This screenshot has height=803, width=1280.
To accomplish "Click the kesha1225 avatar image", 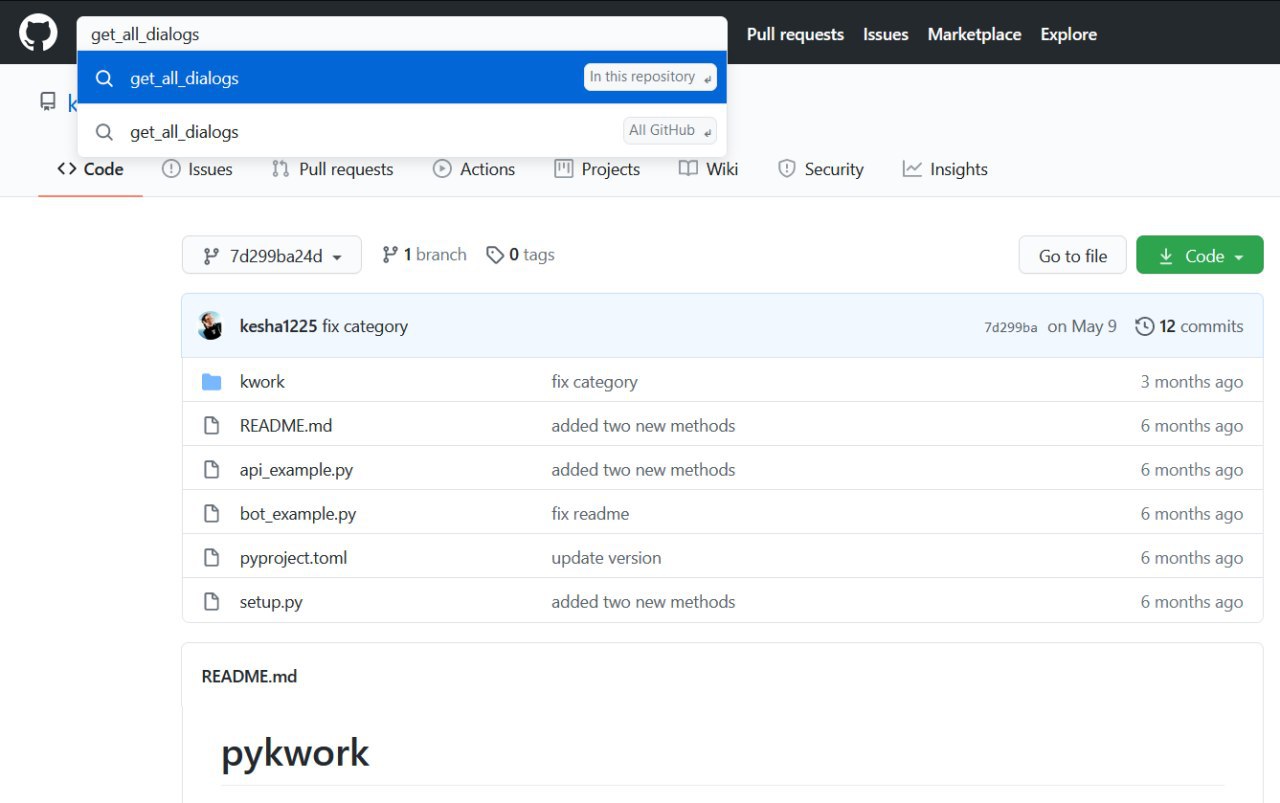I will [210, 326].
